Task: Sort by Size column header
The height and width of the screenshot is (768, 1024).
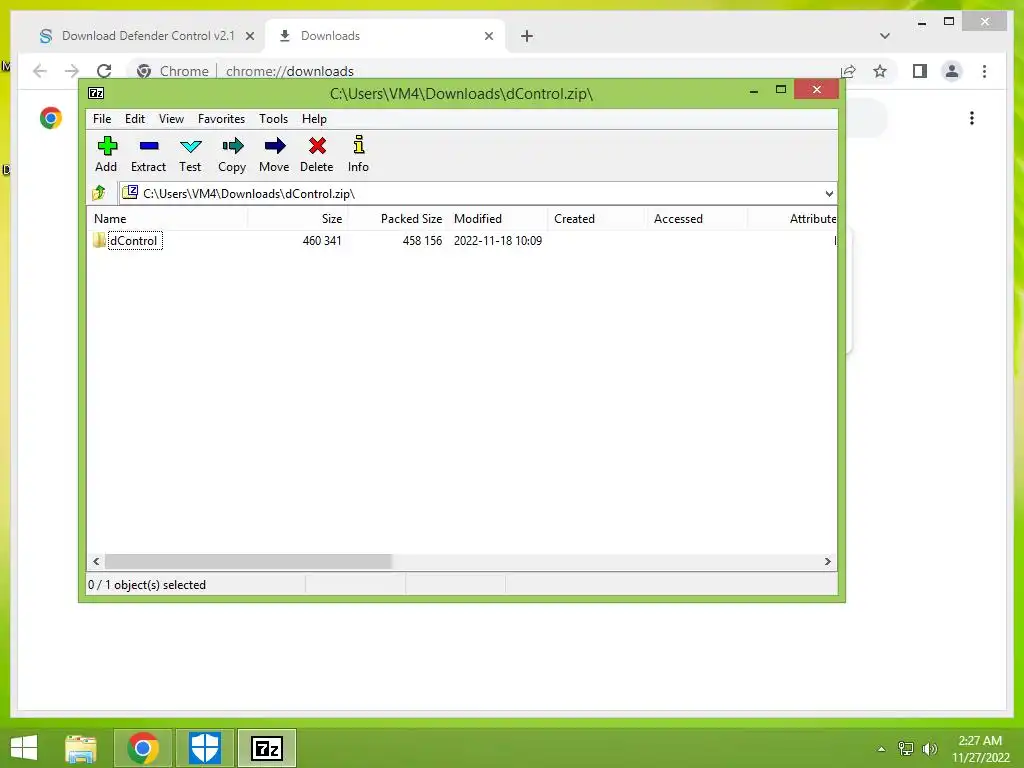Action: [298, 219]
